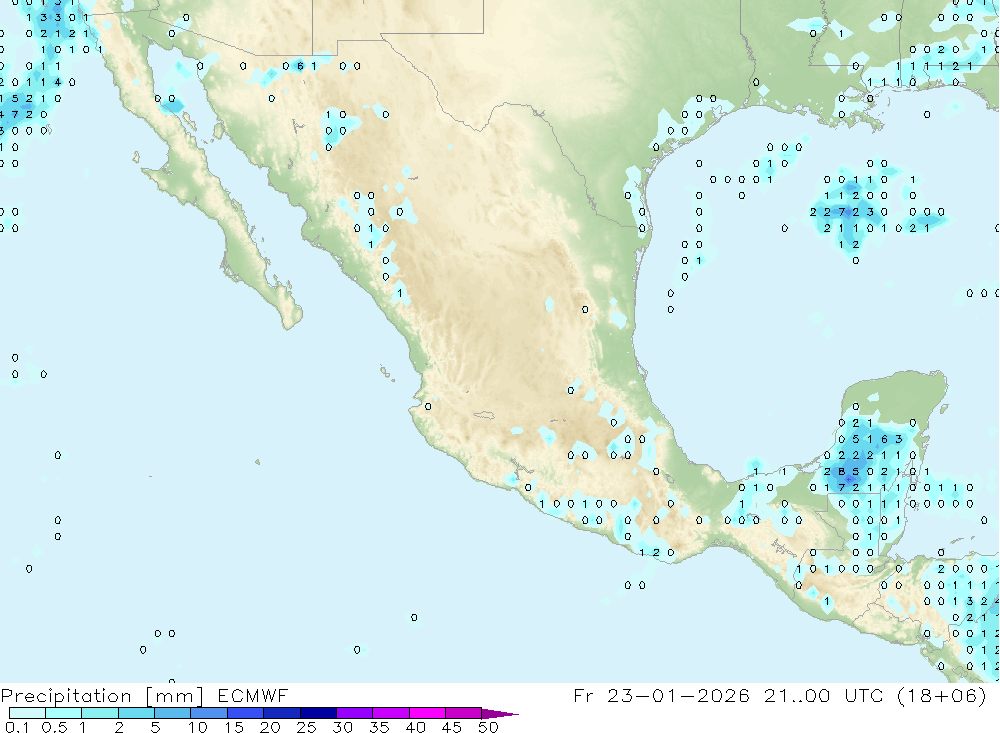Click the 35–40 mm purple legend swatch
This screenshot has width=1000, height=733.
tap(391, 713)
